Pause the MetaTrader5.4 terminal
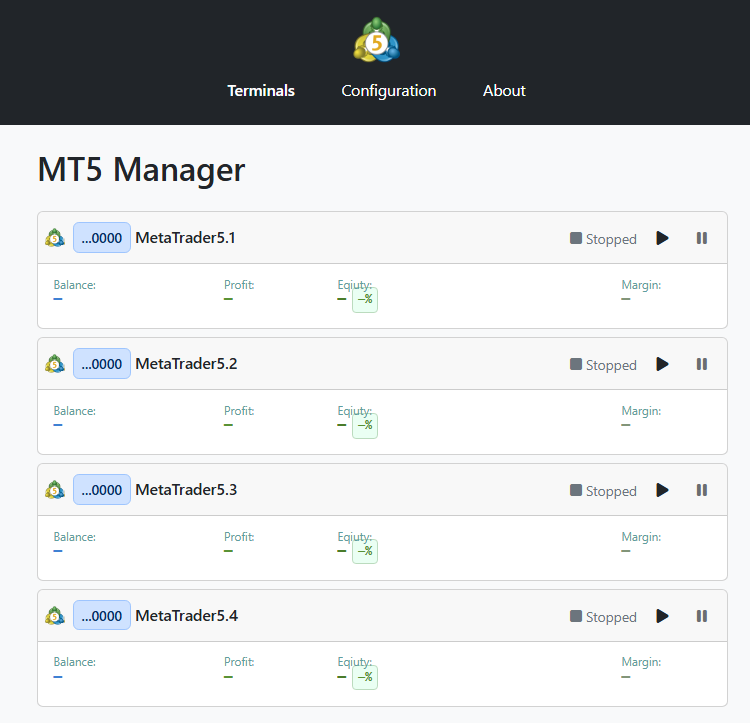The image size is (750, 723). [702, 616]
